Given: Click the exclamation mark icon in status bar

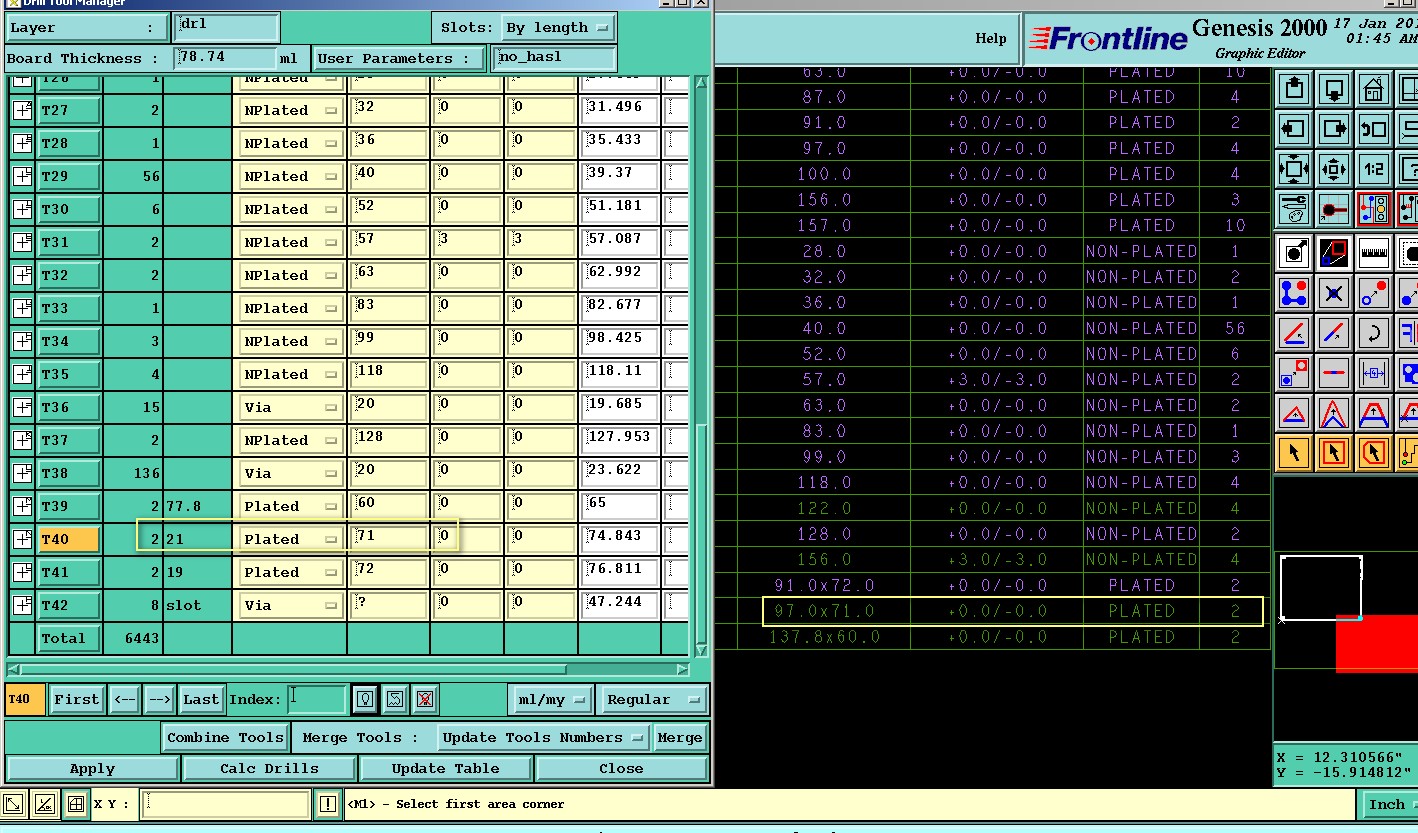Looking at the screenshot, I should pyautogui.click(x=328, y=804).
